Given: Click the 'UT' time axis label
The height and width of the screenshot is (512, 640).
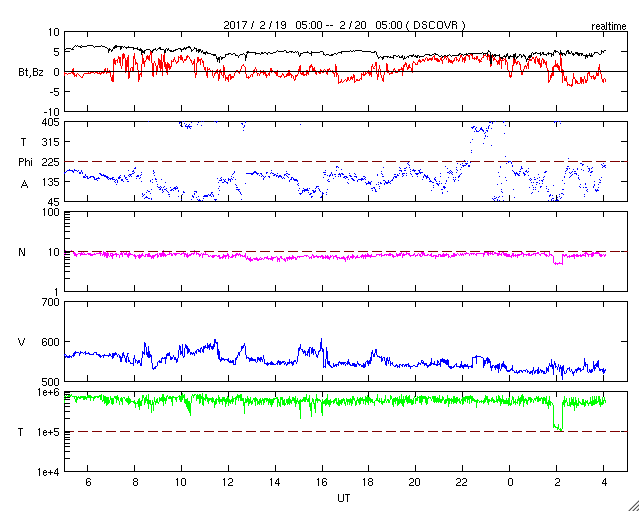Looking at the screenshot, I should 343,498.
